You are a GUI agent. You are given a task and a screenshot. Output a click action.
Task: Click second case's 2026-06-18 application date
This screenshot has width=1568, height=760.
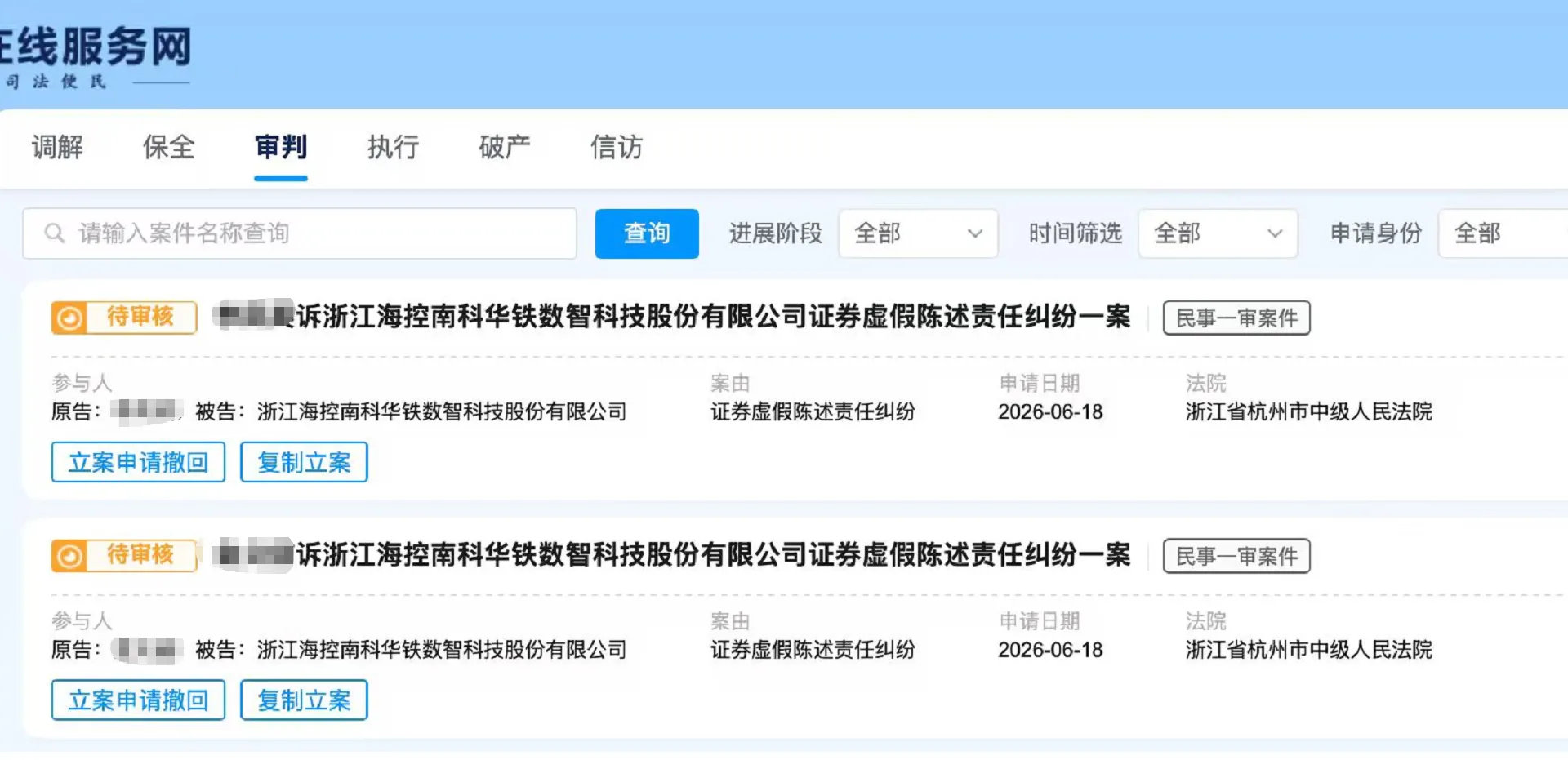pyautogui.click(x=1050, y=650)
